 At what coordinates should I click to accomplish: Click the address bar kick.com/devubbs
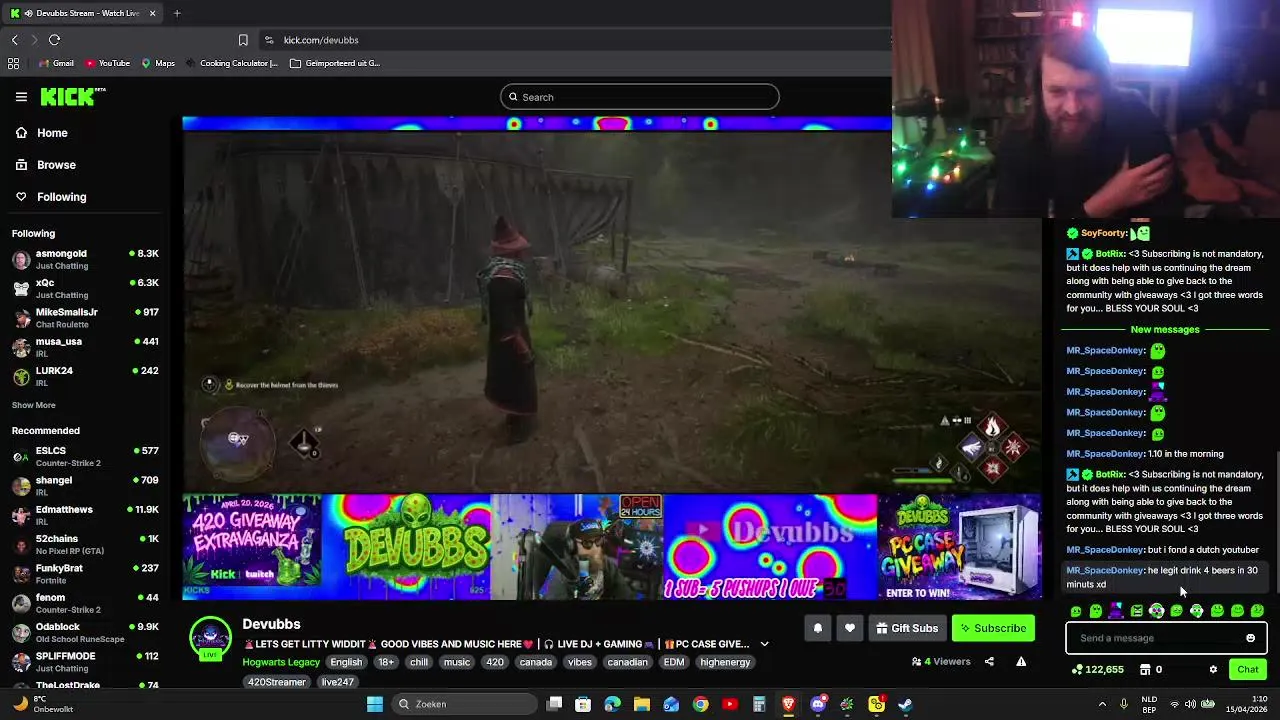[x=321, y=40]
